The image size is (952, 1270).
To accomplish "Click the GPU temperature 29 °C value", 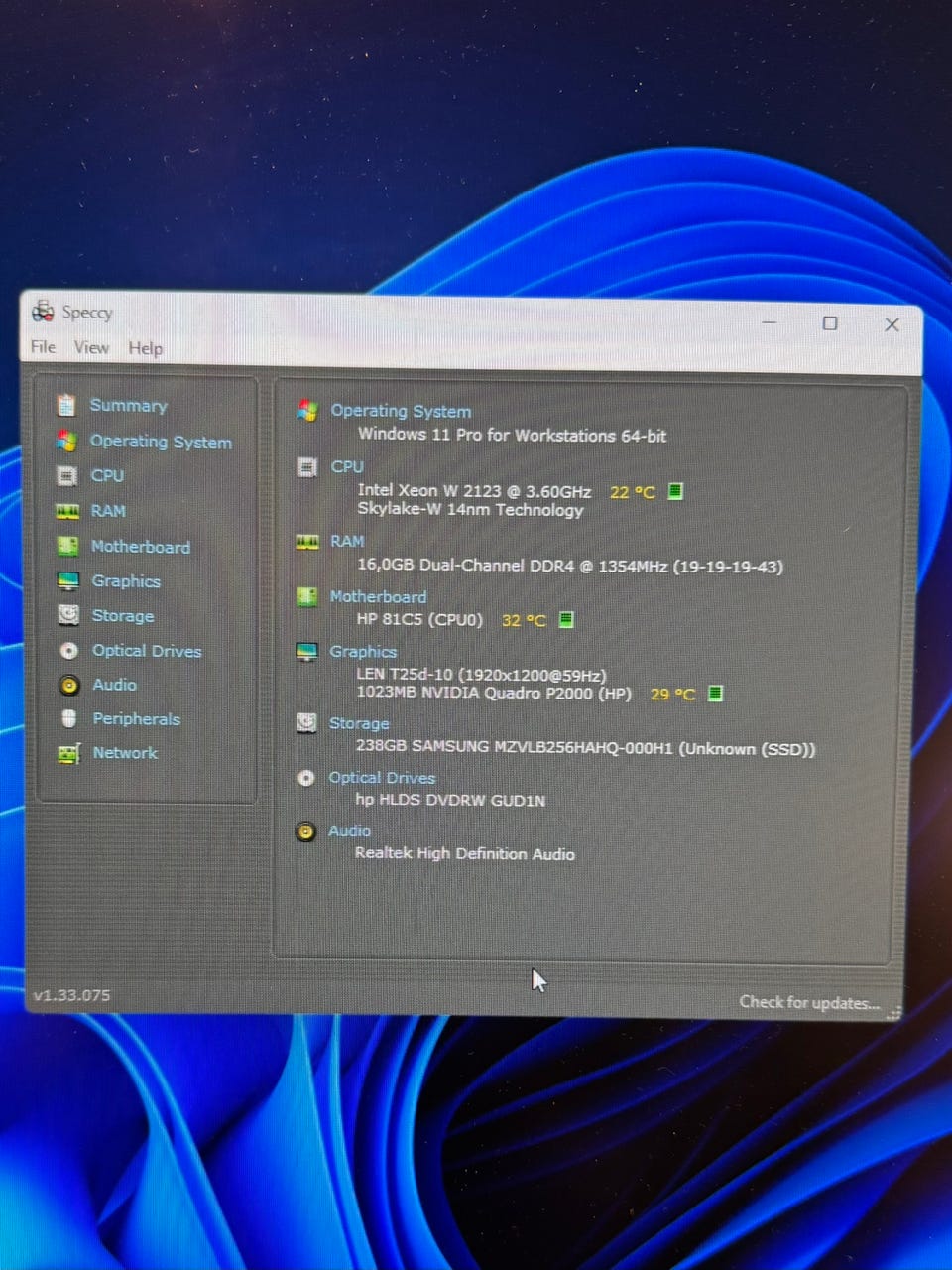I will click(672, 694).
